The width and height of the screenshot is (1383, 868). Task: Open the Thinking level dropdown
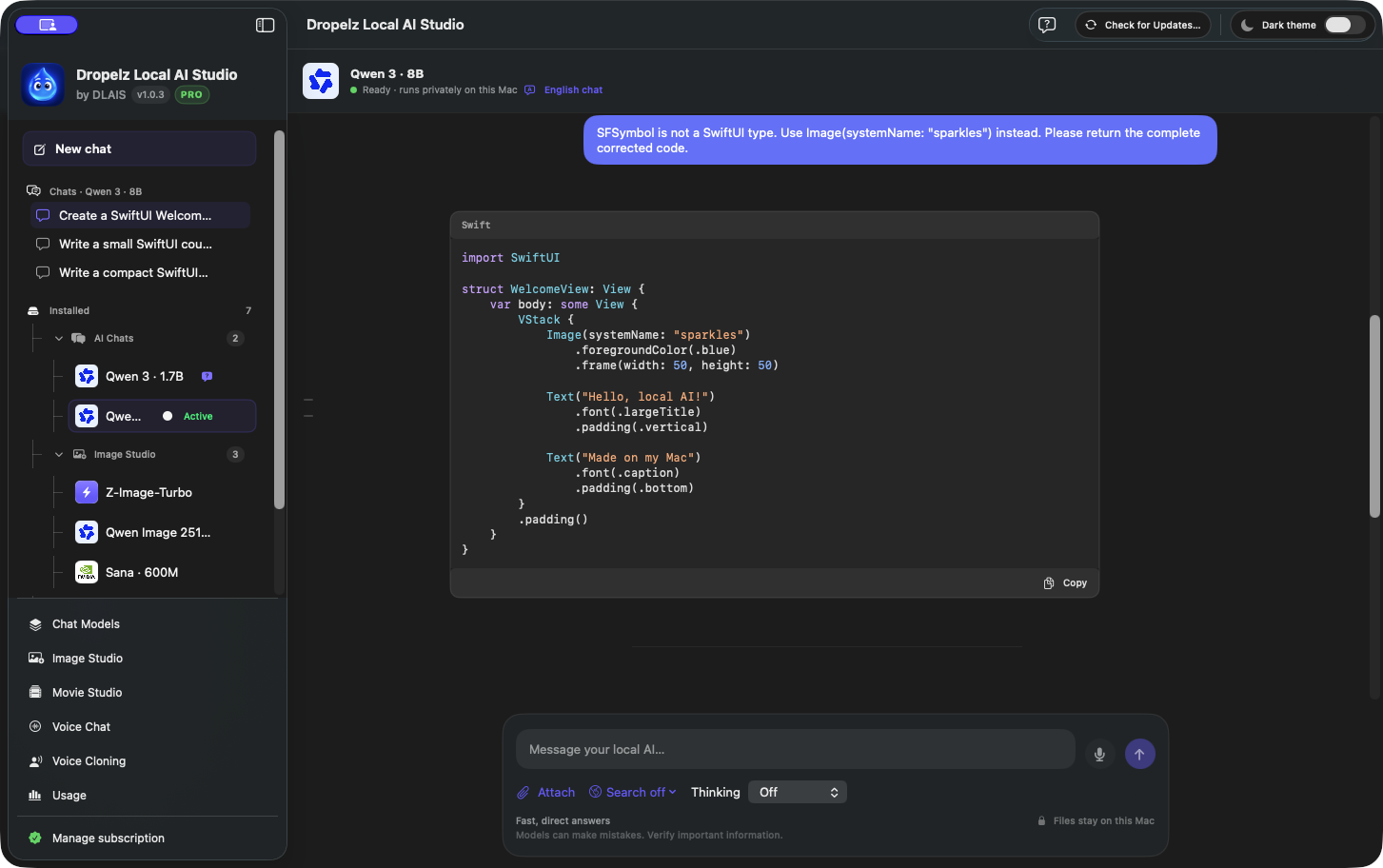(x=798, y=792)
